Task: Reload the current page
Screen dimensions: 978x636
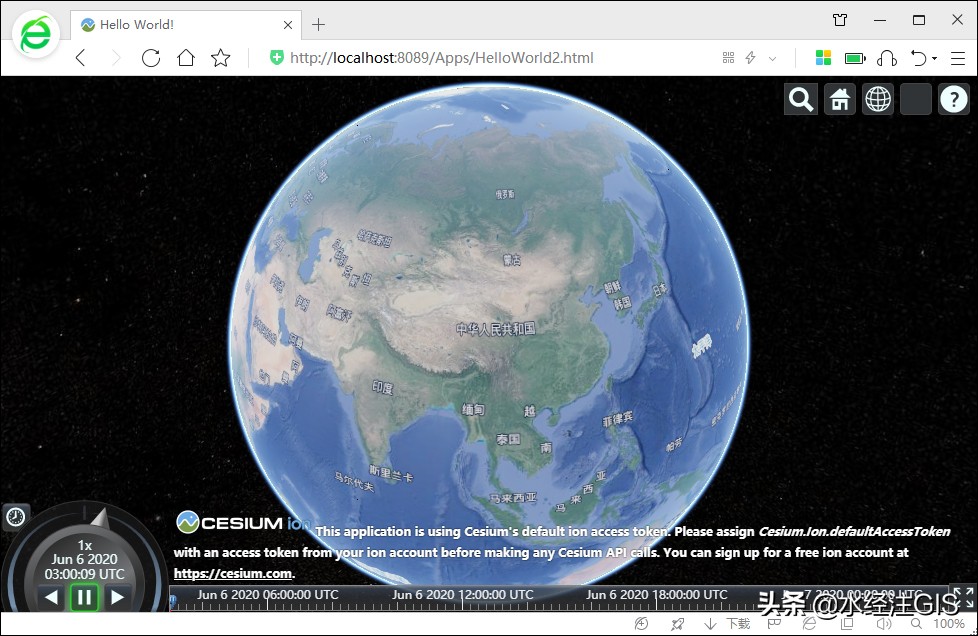Action: 151,58
